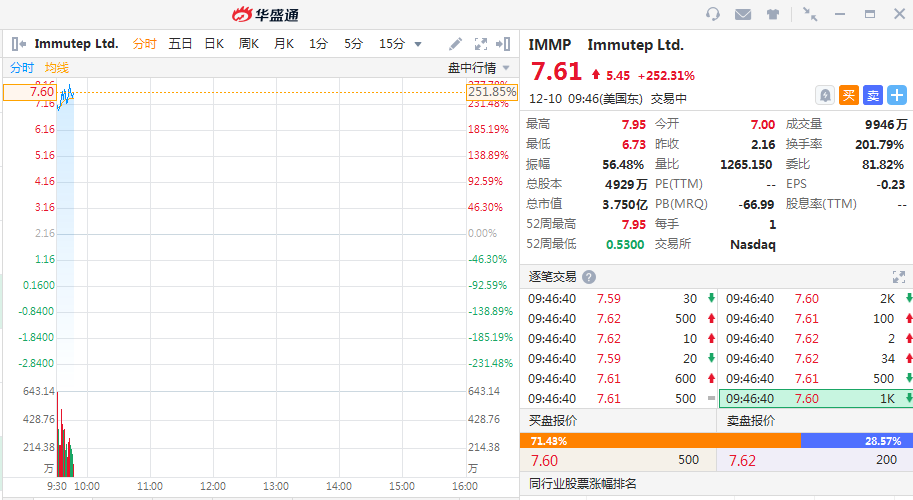Image resolution: width=913 pixels, height=500 pixels.
Task: Click the blue 卖 sell button
Action: click(x=873, y=95)
